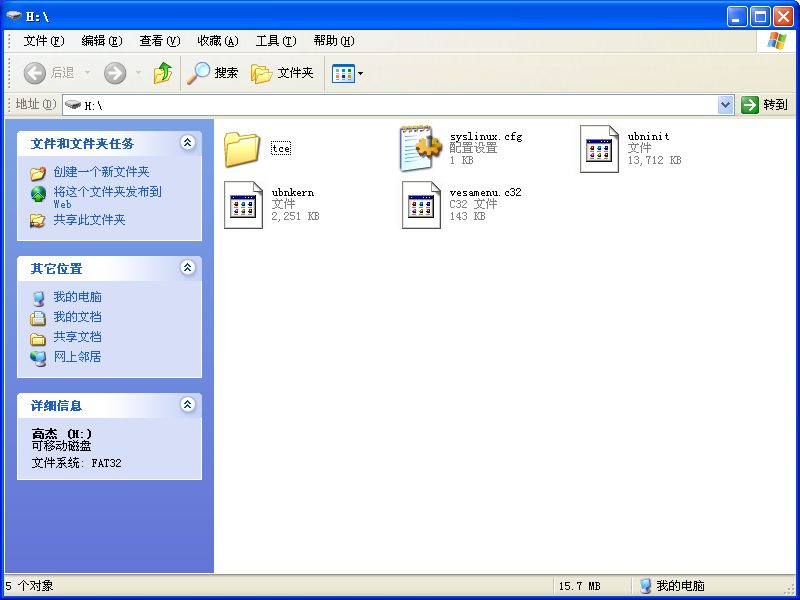This screenshot has width=800, height=600.
Task: Click the Up folder toolbar icon
Action: point(162,73)
